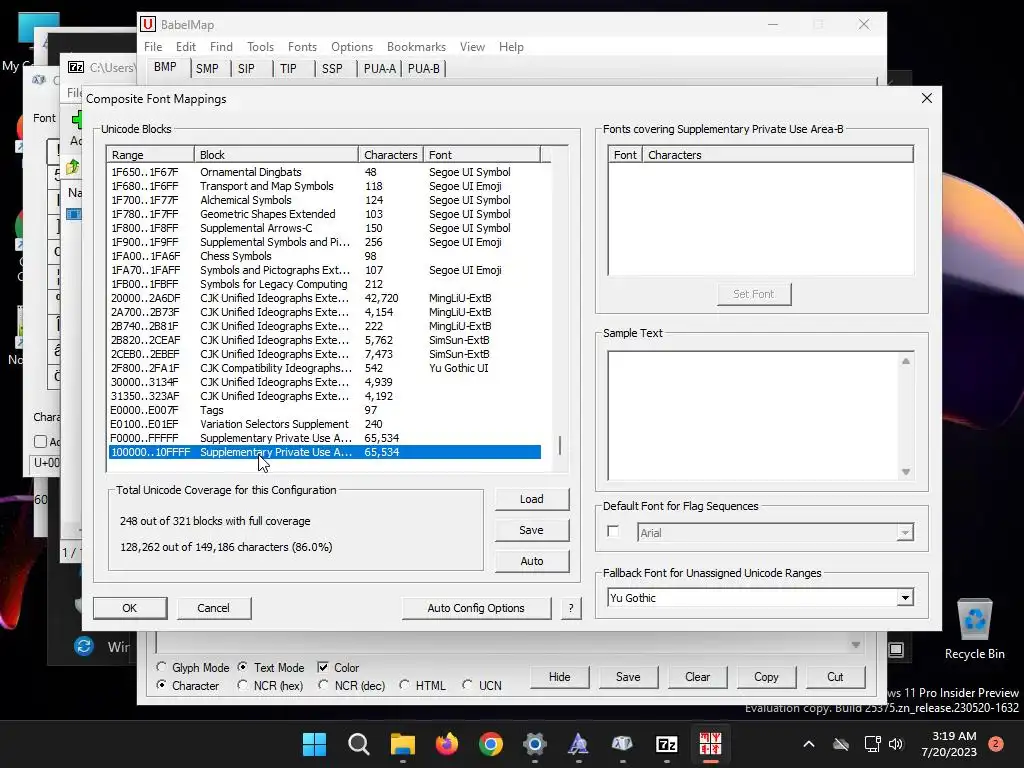Open notification badge in tray
The width and height of the screenshot is (1024, 768).
996,744
